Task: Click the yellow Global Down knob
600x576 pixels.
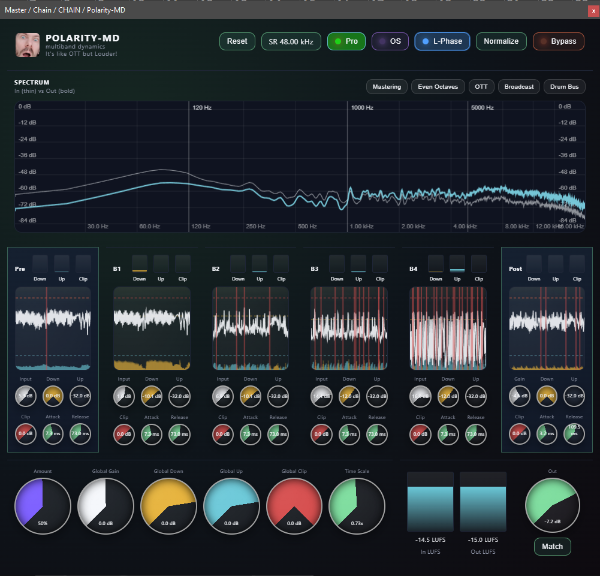Action: 169,502
